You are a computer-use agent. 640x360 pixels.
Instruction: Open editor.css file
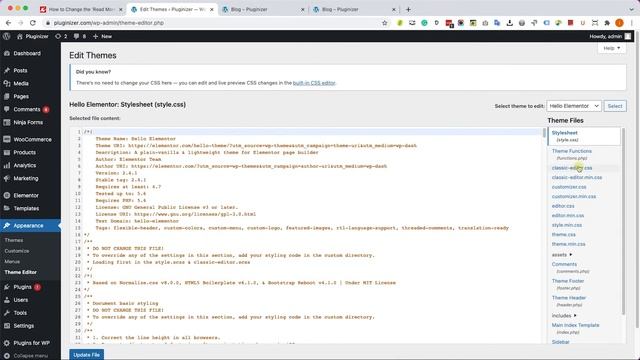[563, 206]
